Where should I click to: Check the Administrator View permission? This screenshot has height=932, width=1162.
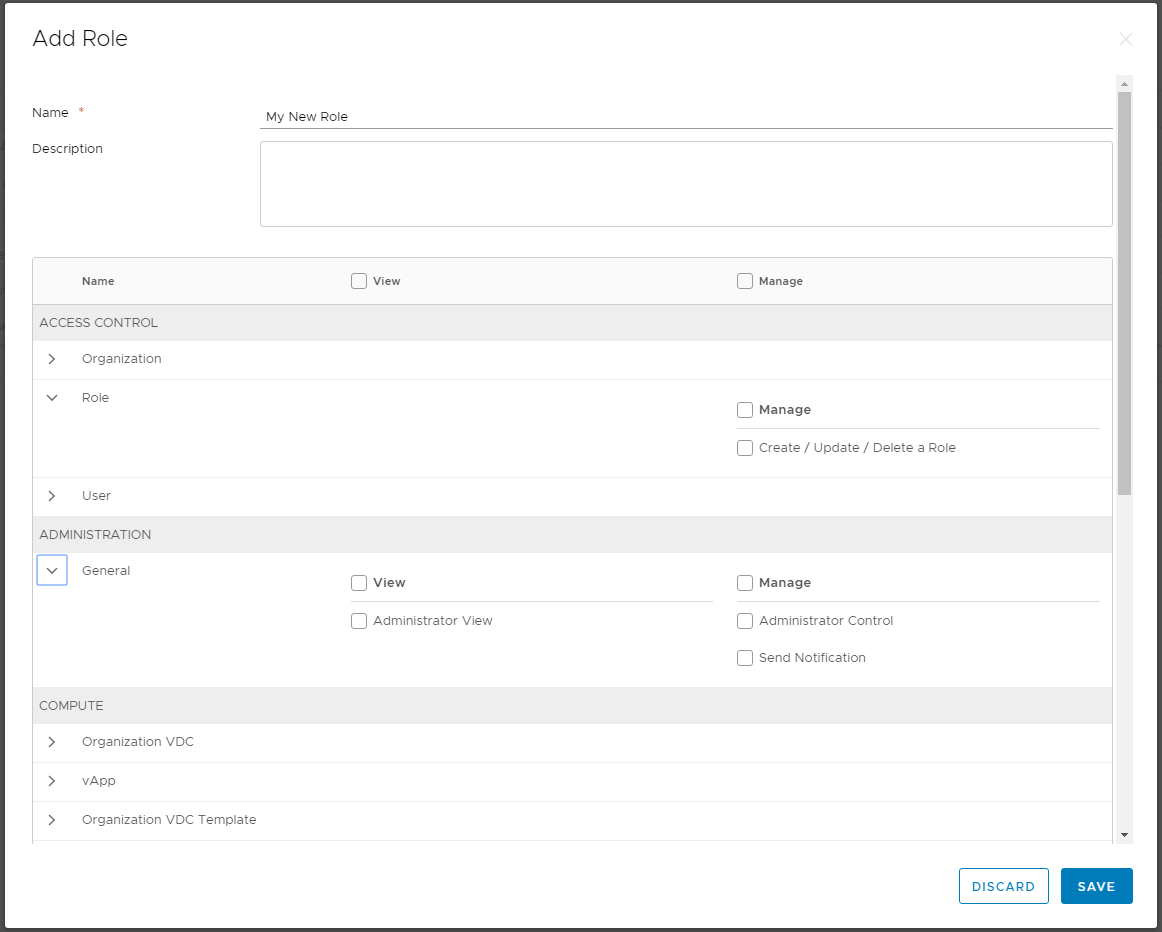point(359,620)
